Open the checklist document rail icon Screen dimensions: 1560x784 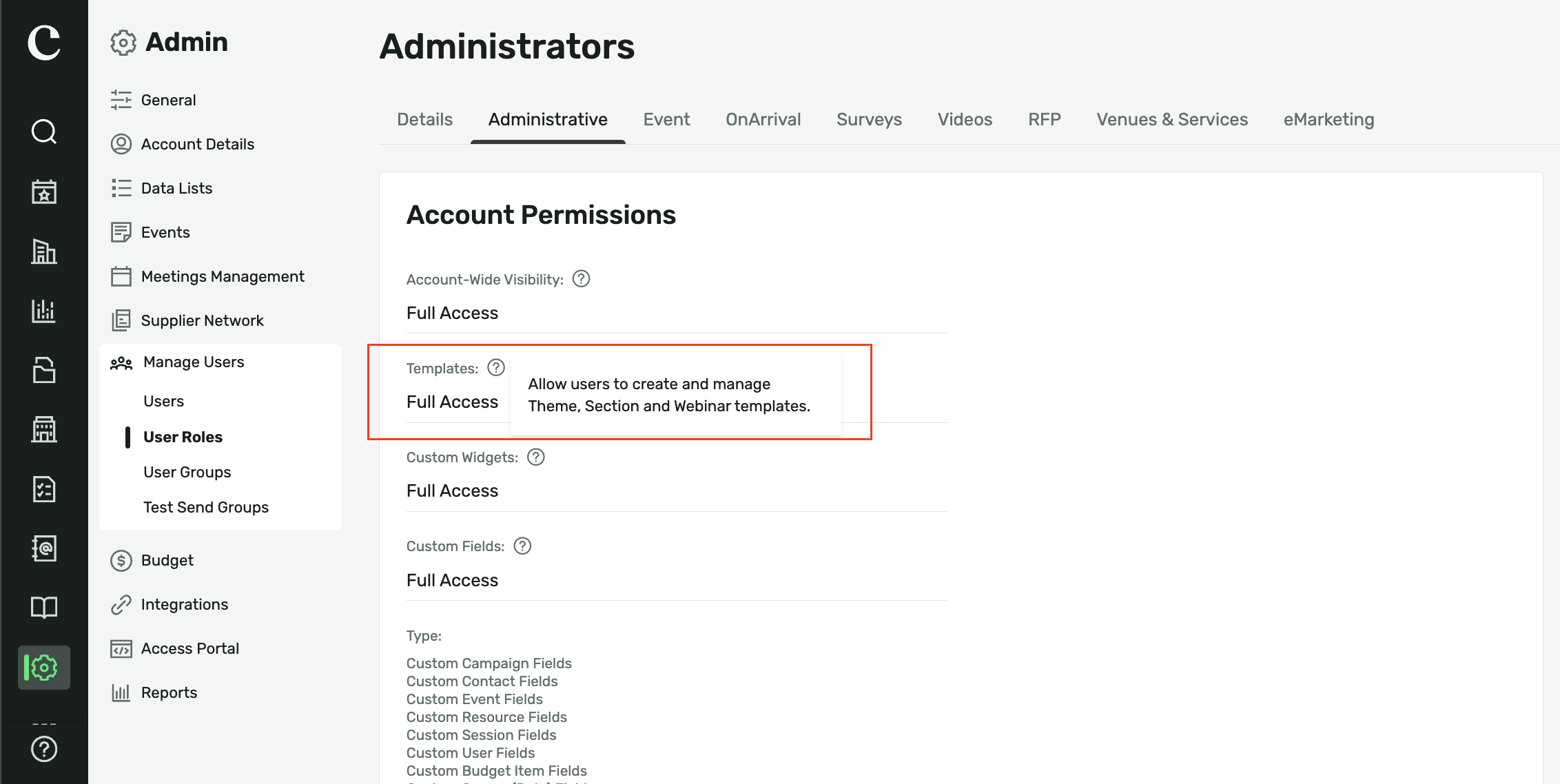pyautogui.click(x=44, y=489)
